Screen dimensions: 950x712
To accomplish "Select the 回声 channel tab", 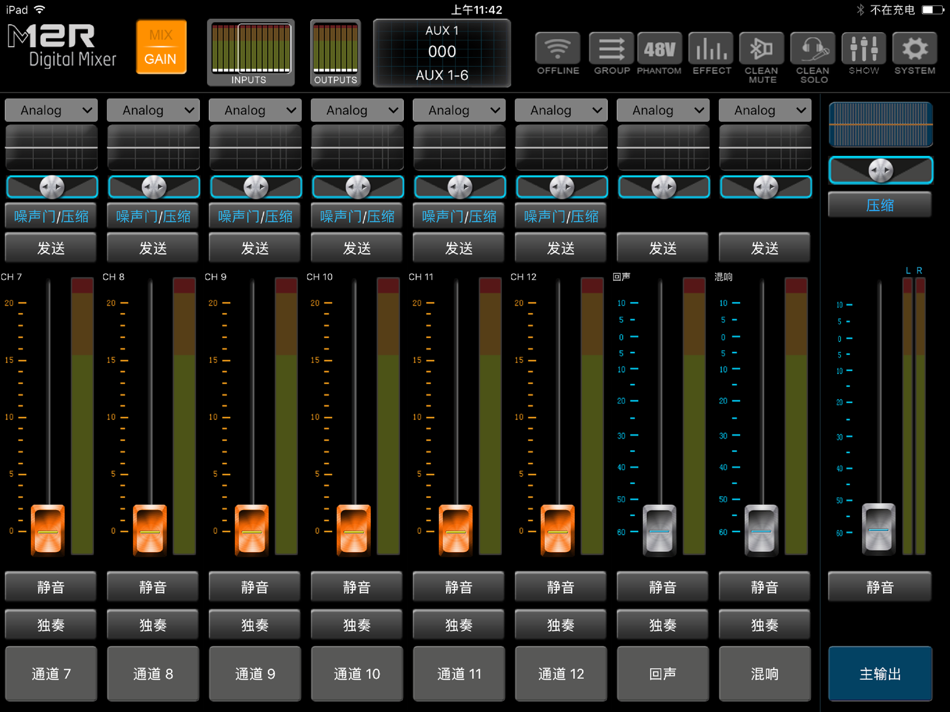I will pos(663,674).
